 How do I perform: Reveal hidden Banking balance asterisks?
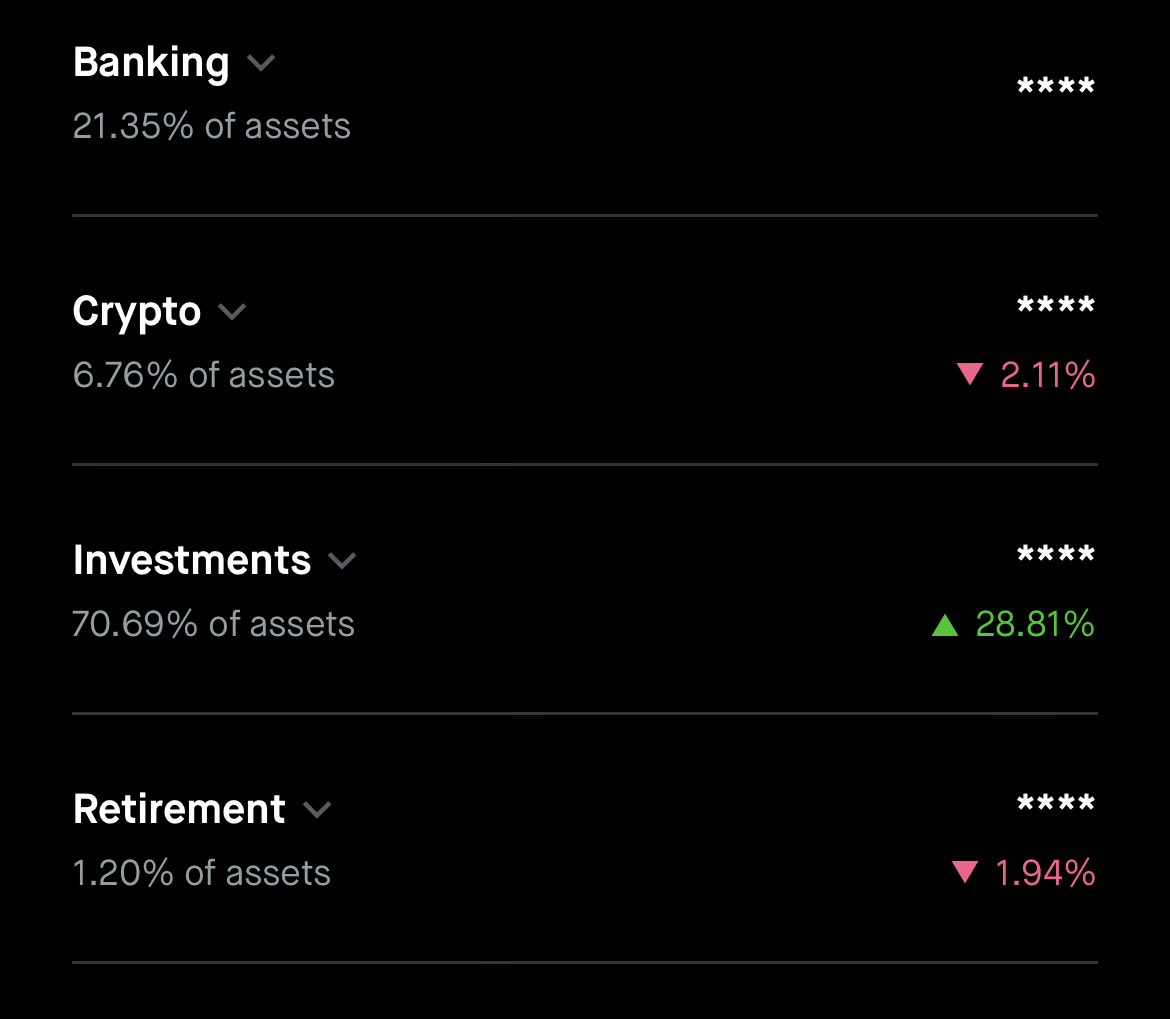(1056, 85)
